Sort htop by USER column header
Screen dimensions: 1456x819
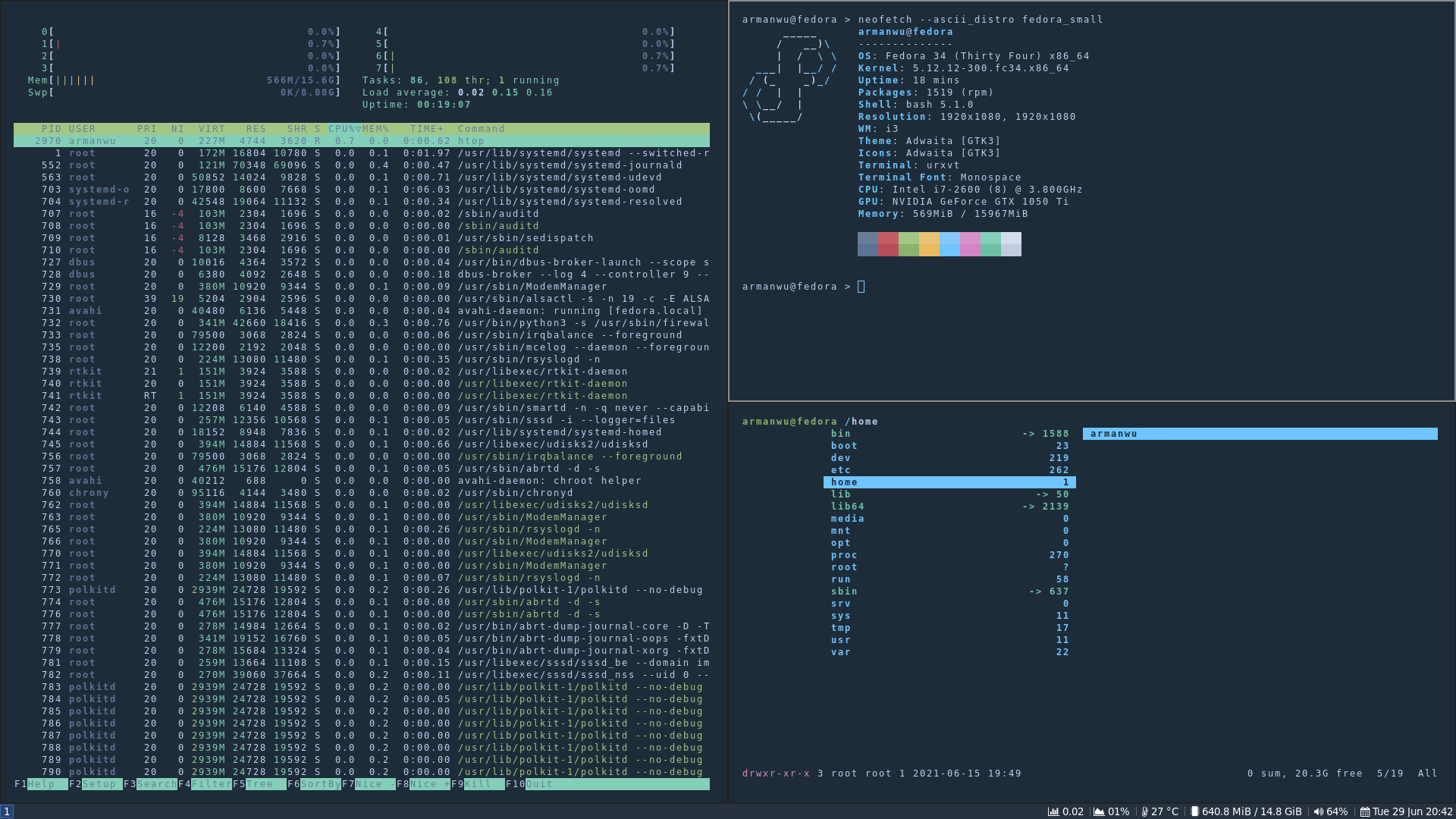pyautogui.click(x=82, y=129)
